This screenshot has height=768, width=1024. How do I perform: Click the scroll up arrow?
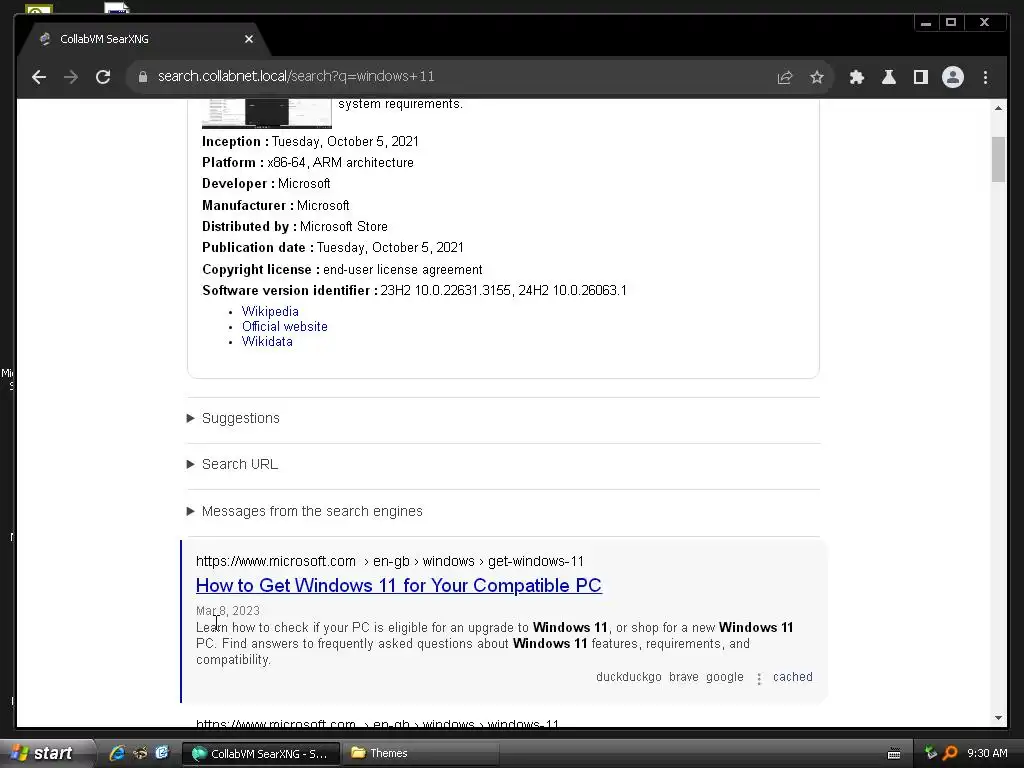998,108
